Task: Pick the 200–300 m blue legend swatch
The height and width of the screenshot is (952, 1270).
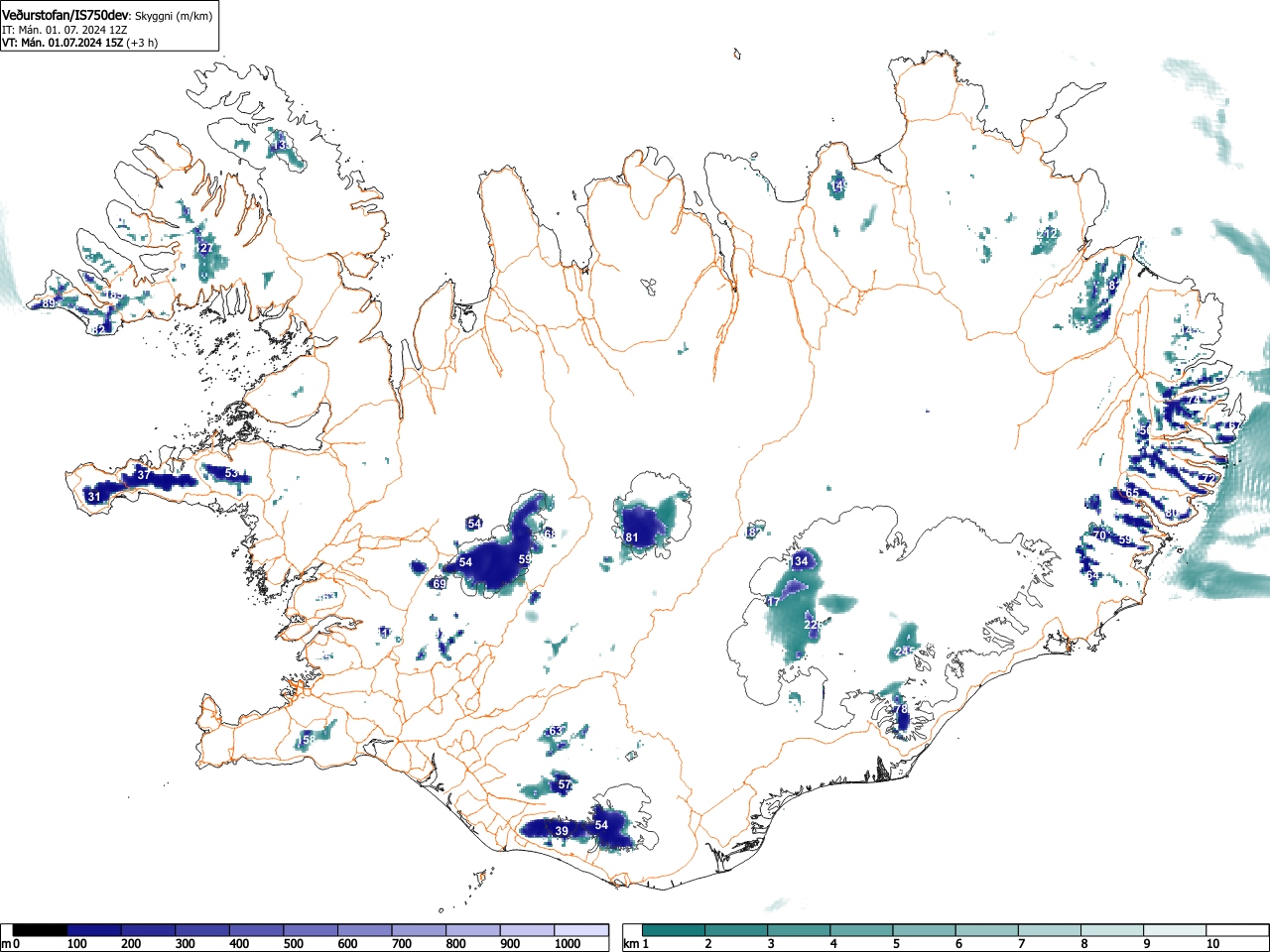Action: pos(149,930)
